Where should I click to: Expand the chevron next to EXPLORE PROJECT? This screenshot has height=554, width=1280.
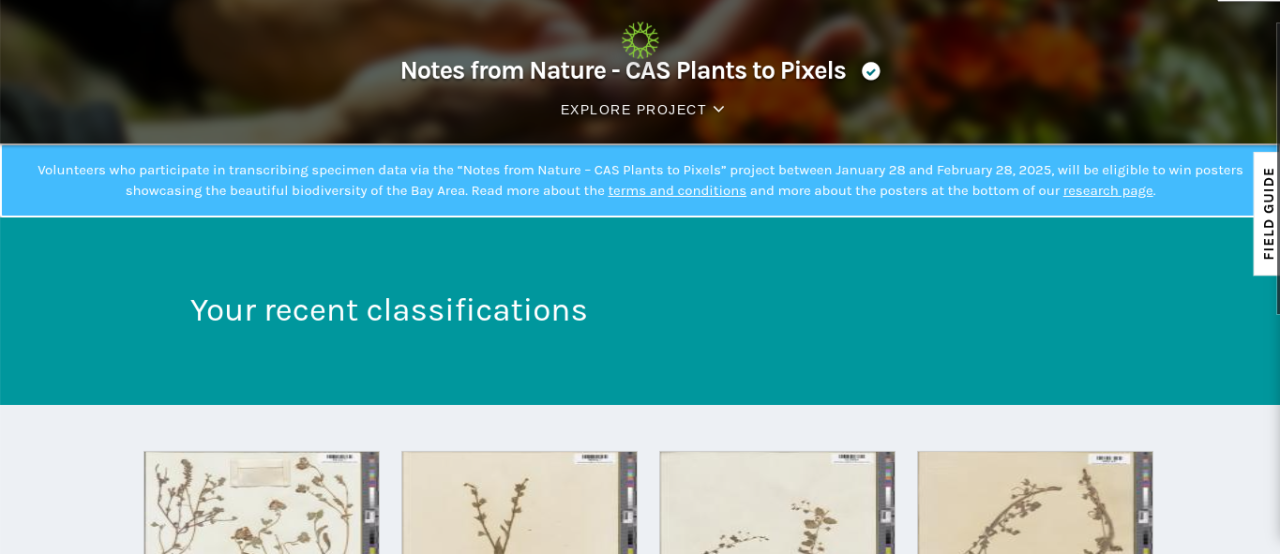pos(718,109)
